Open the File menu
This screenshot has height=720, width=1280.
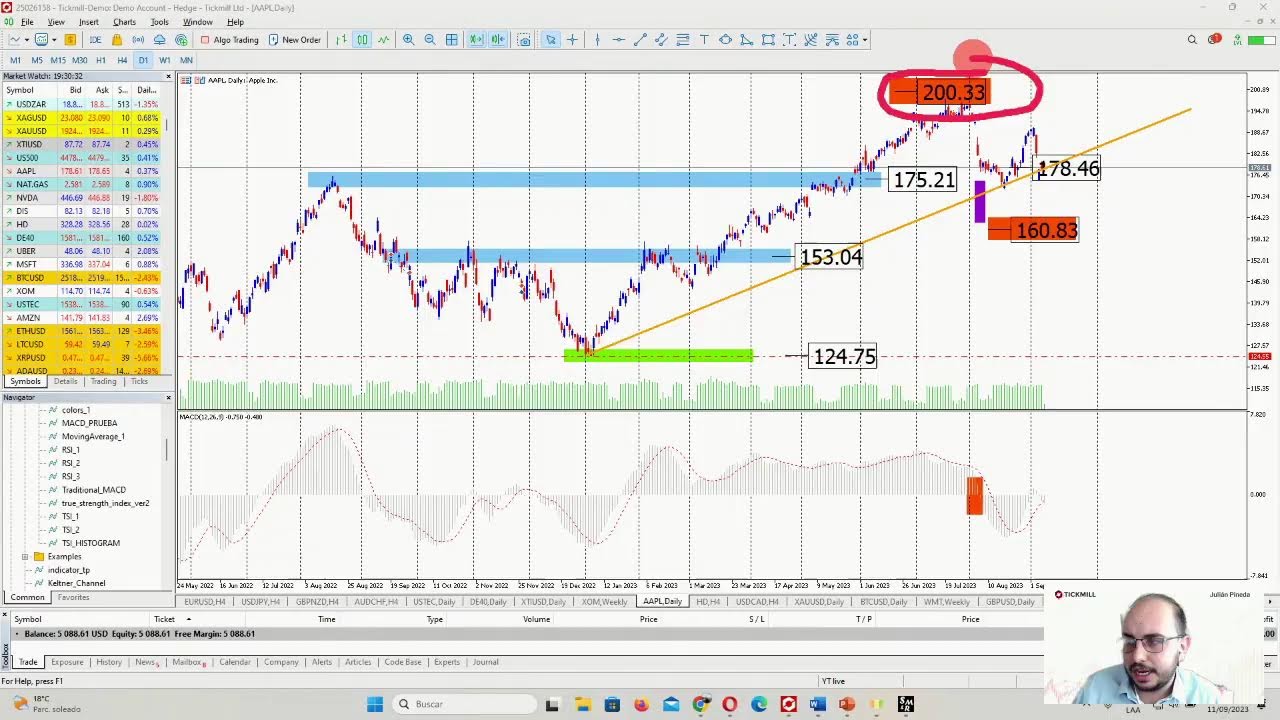coord(27,22)
